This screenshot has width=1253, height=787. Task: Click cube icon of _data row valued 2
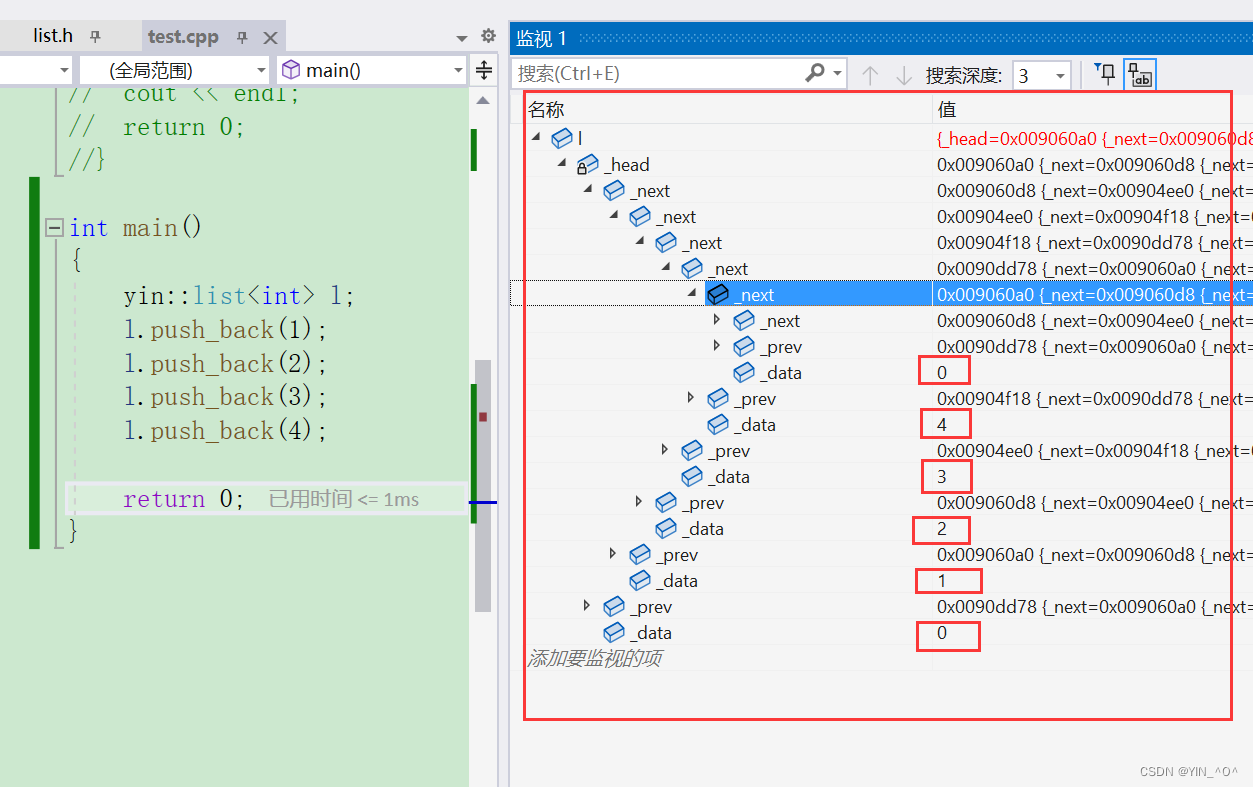click(666, 528)
